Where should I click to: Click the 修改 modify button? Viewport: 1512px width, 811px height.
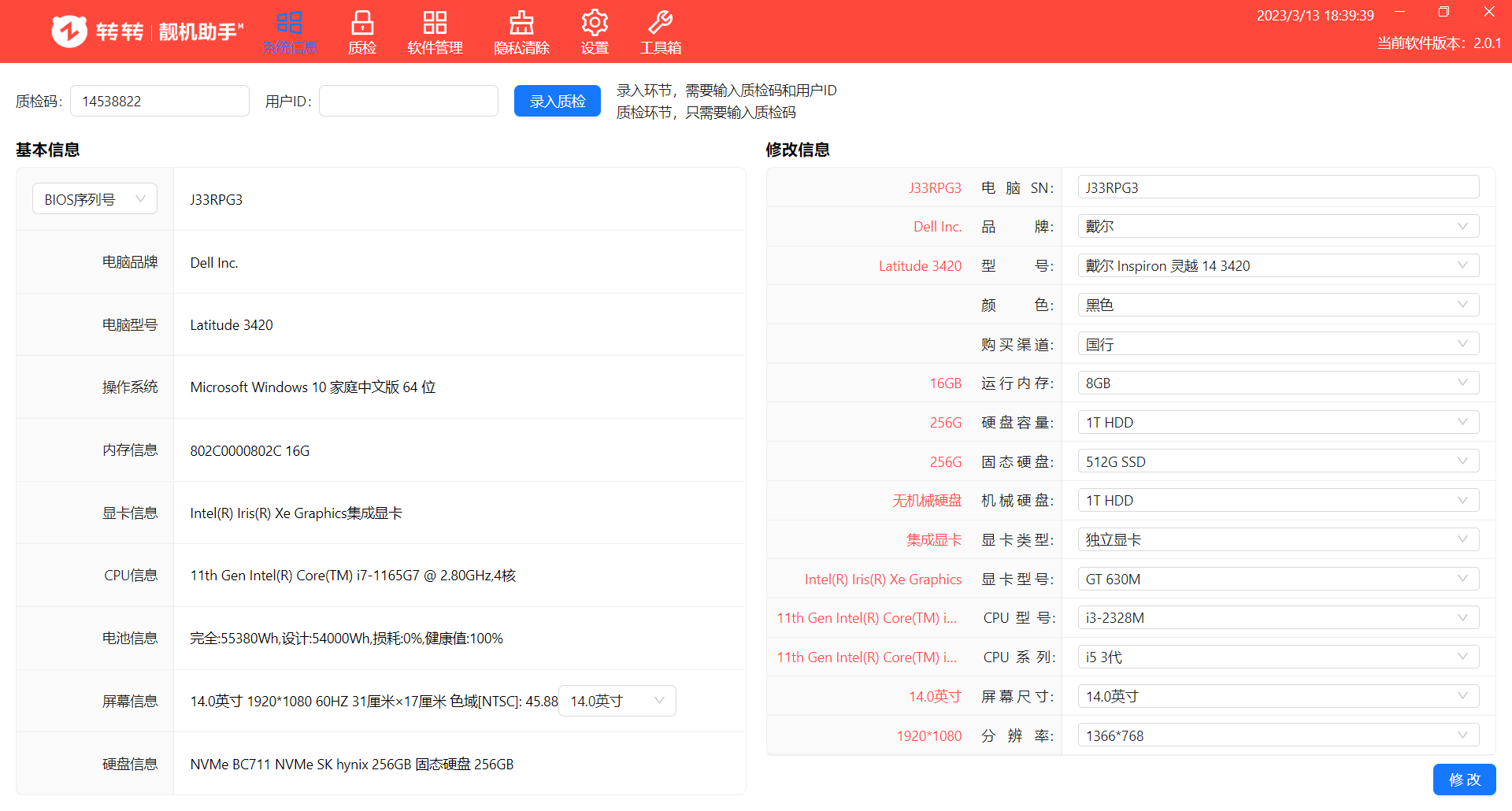(1464, 780)
